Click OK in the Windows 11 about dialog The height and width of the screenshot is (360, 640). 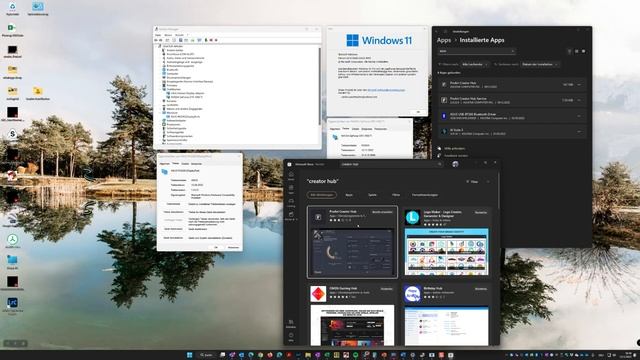pyautogui.click(x=418, y=112)
